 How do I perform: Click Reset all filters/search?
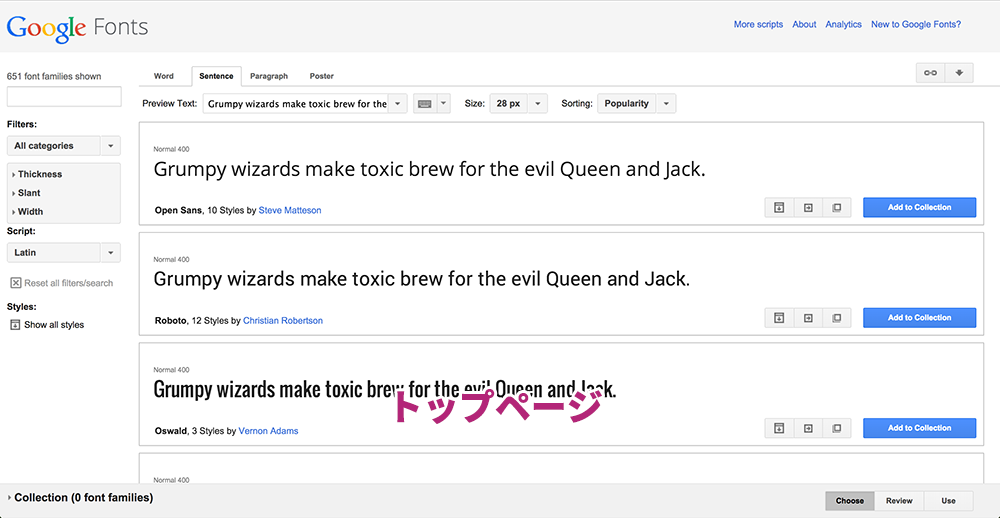tap(62, 283)
